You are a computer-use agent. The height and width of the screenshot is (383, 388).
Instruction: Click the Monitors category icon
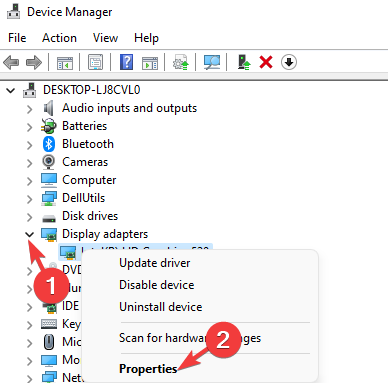pos(49,360)
